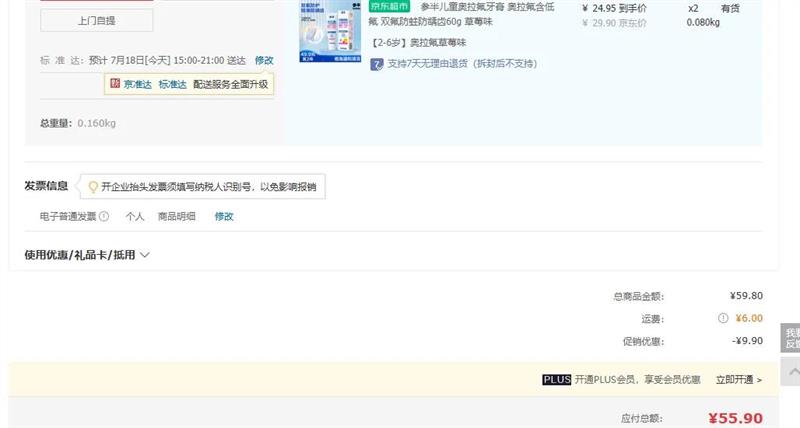Click 支持7天无理由退货 return policy text
This screenshot has height=428, width=800.
pos(462,64)
